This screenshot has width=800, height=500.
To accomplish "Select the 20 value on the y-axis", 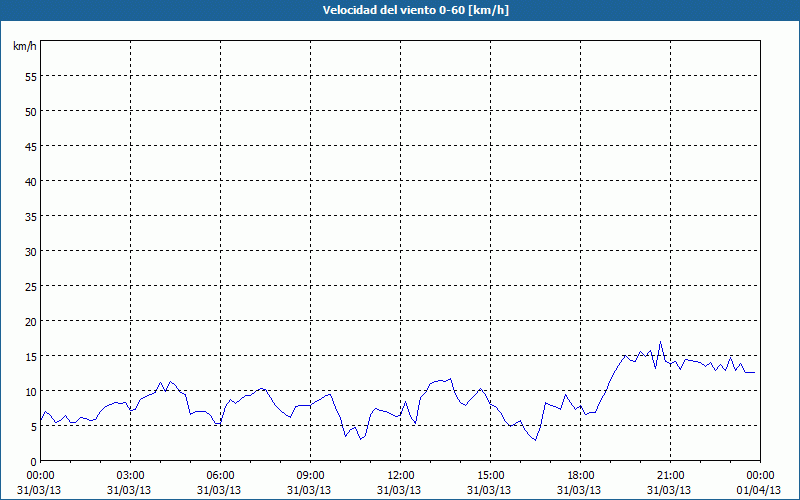I will pos(31,321).
